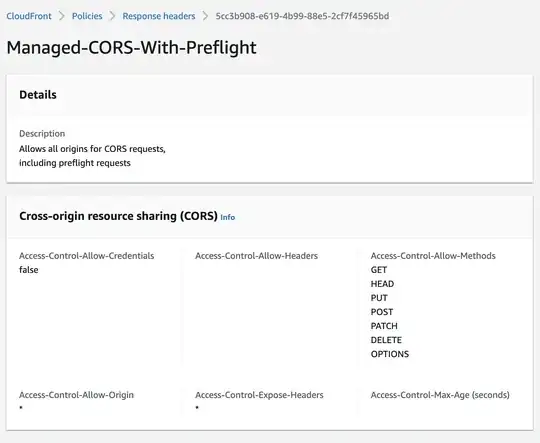Image resolution: width=540 pixels, height=443 pixels.
Task: Click the chevron after Response headers breadcrumb
Action: (205, 16)
